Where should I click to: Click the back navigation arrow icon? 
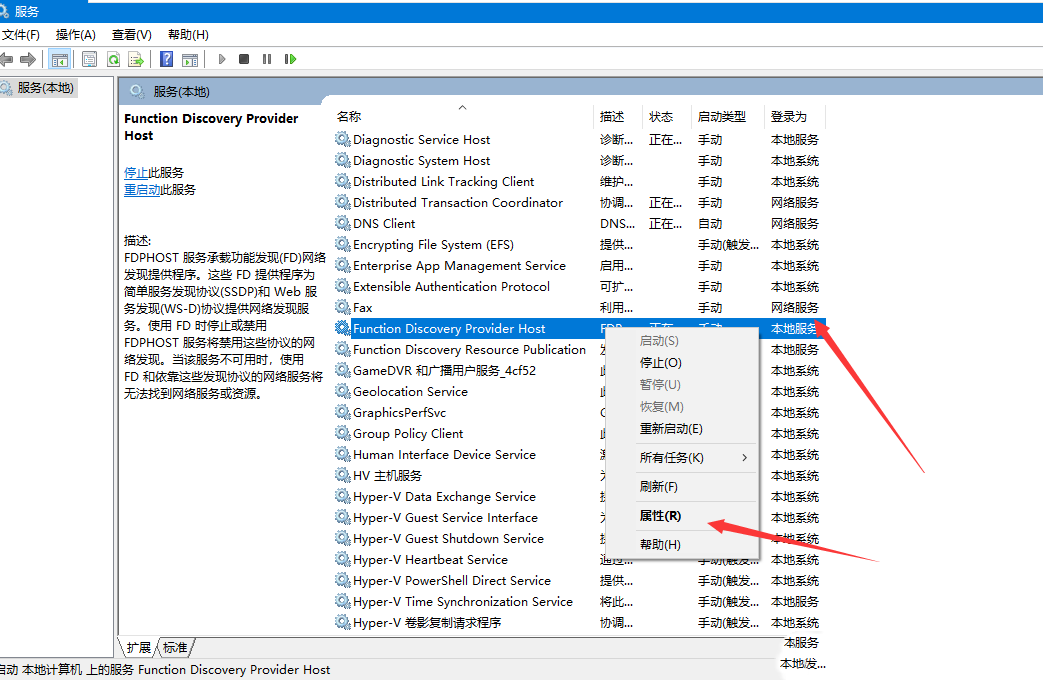pyautogui.click(x=8, y=59)
